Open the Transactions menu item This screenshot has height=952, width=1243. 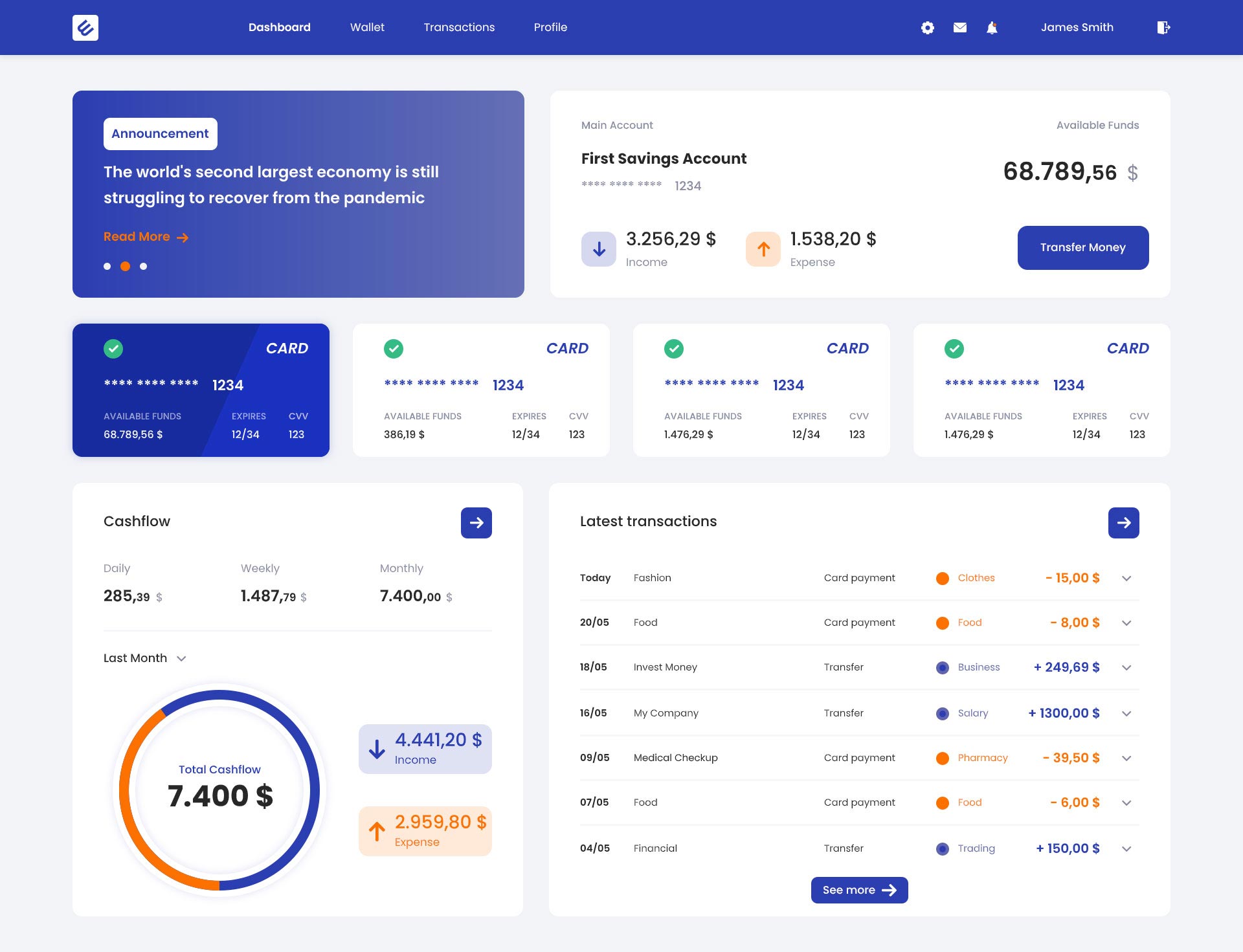pyautogui.click(x=459, y=27)
